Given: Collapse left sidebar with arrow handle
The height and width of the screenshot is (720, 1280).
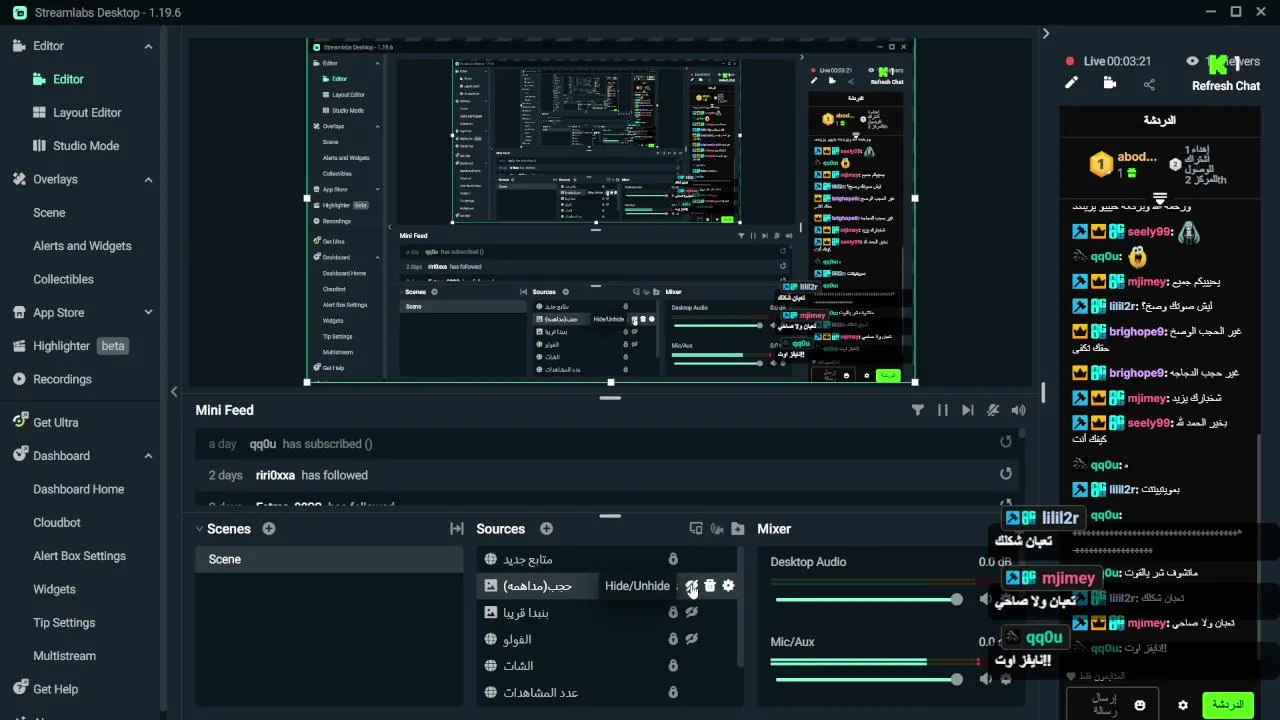Looking at the screenshot, I should point(174,392).
